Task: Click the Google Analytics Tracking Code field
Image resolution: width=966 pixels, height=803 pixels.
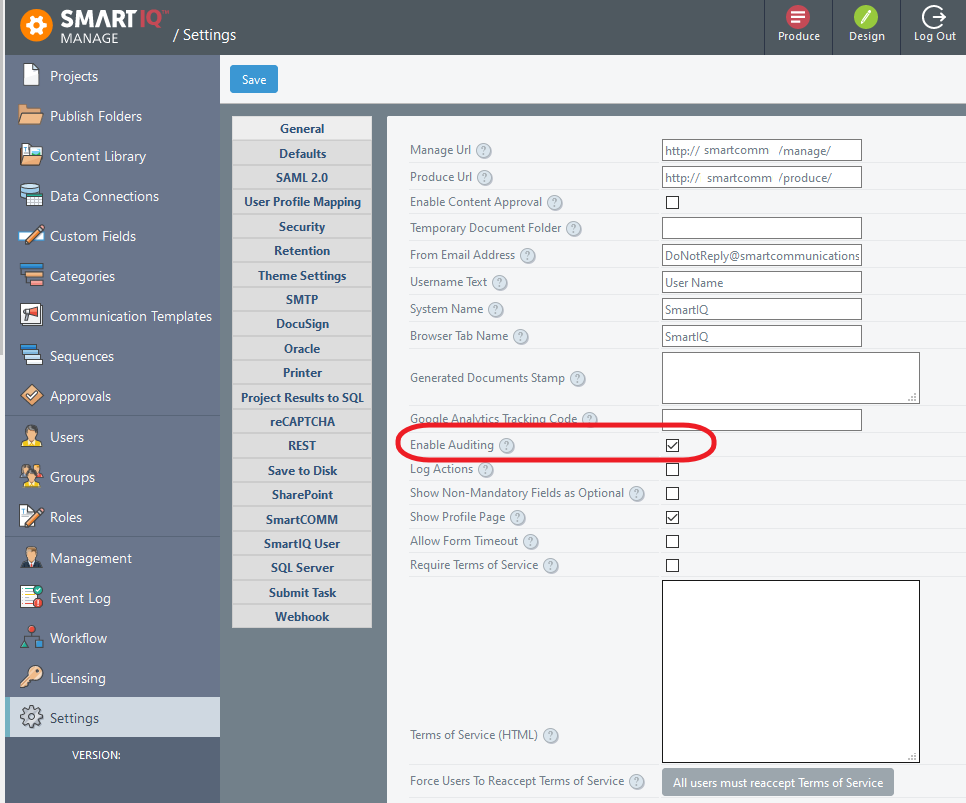Action: point(761,420)
